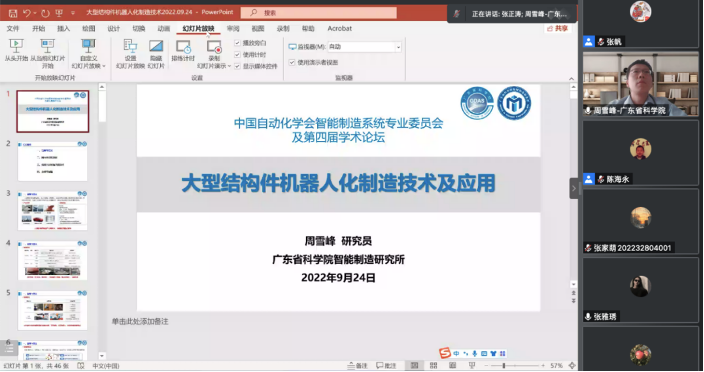Click the Sogou input method S logo

[444, 353]
